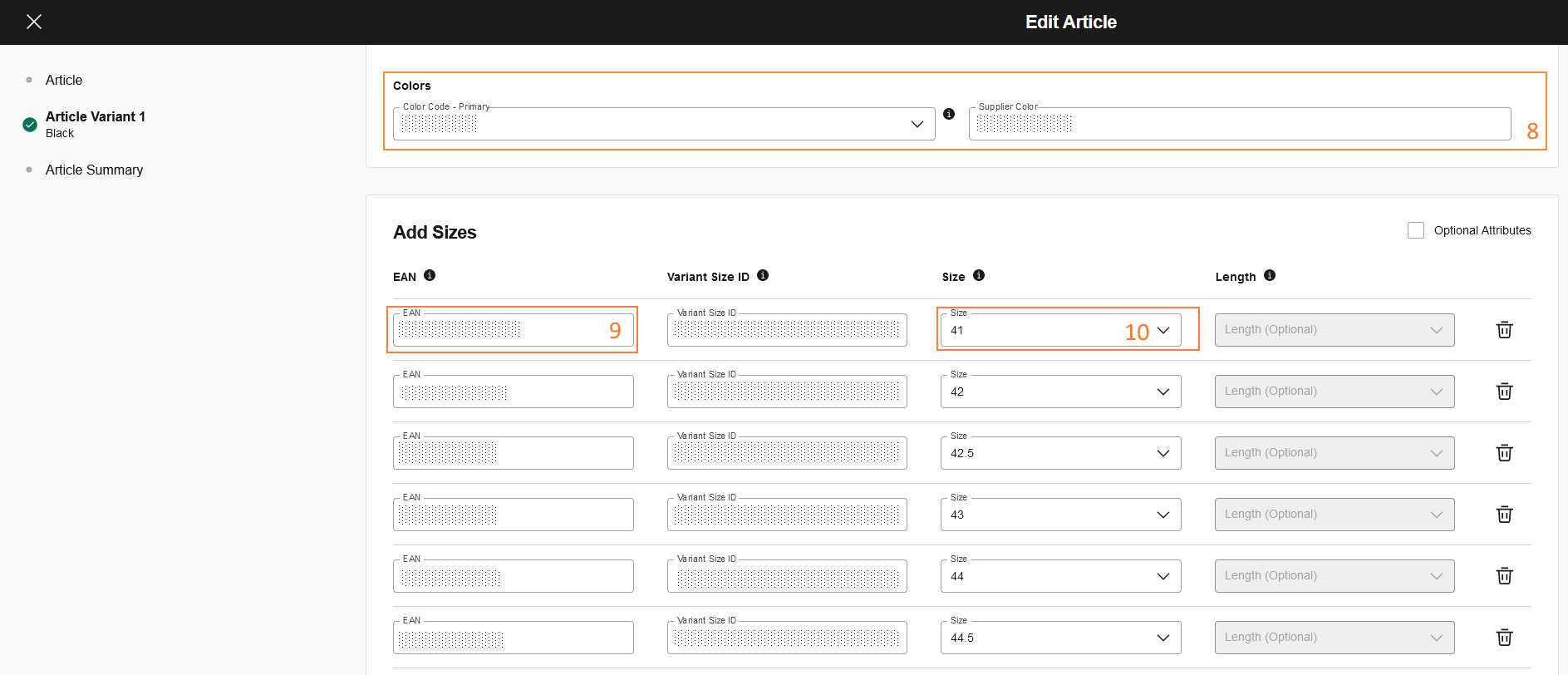The height and width of the screenshot is (675, 1568).
Task: Click the info icon beside Length header
Action: (1270, 276)
